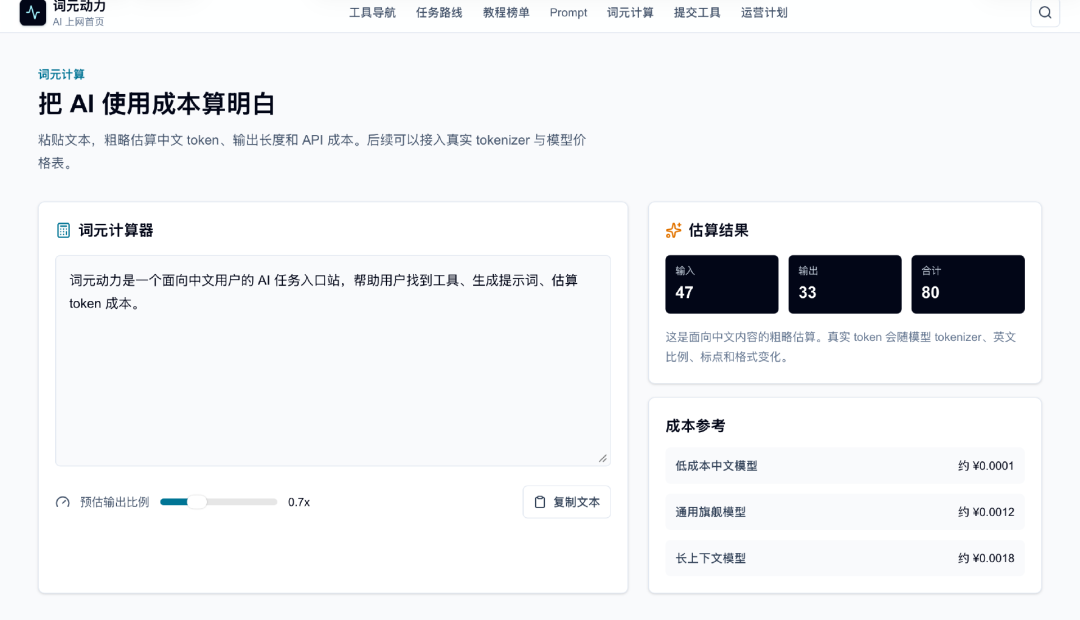Click the 输入 47 result card
This screenshot has width=1080, height=620.
(x=721, y=285)
